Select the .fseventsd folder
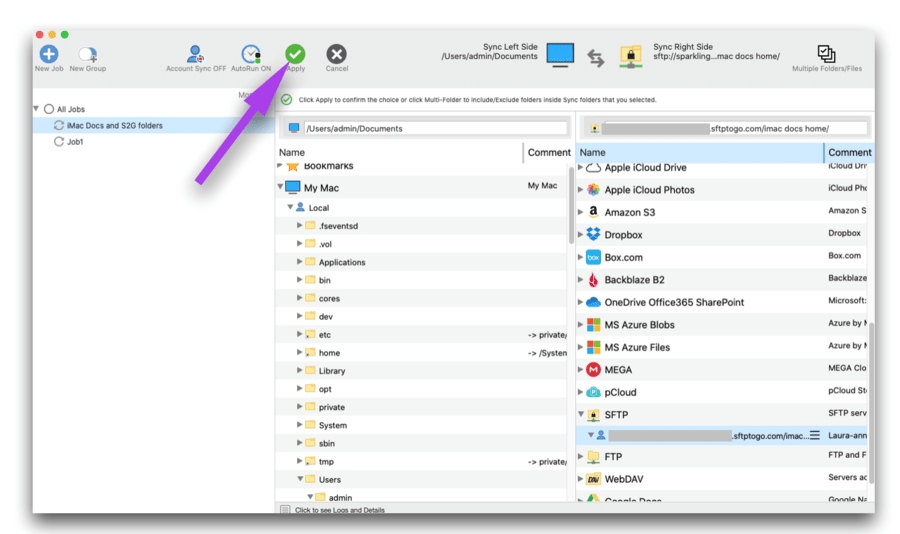 [339, 226]
